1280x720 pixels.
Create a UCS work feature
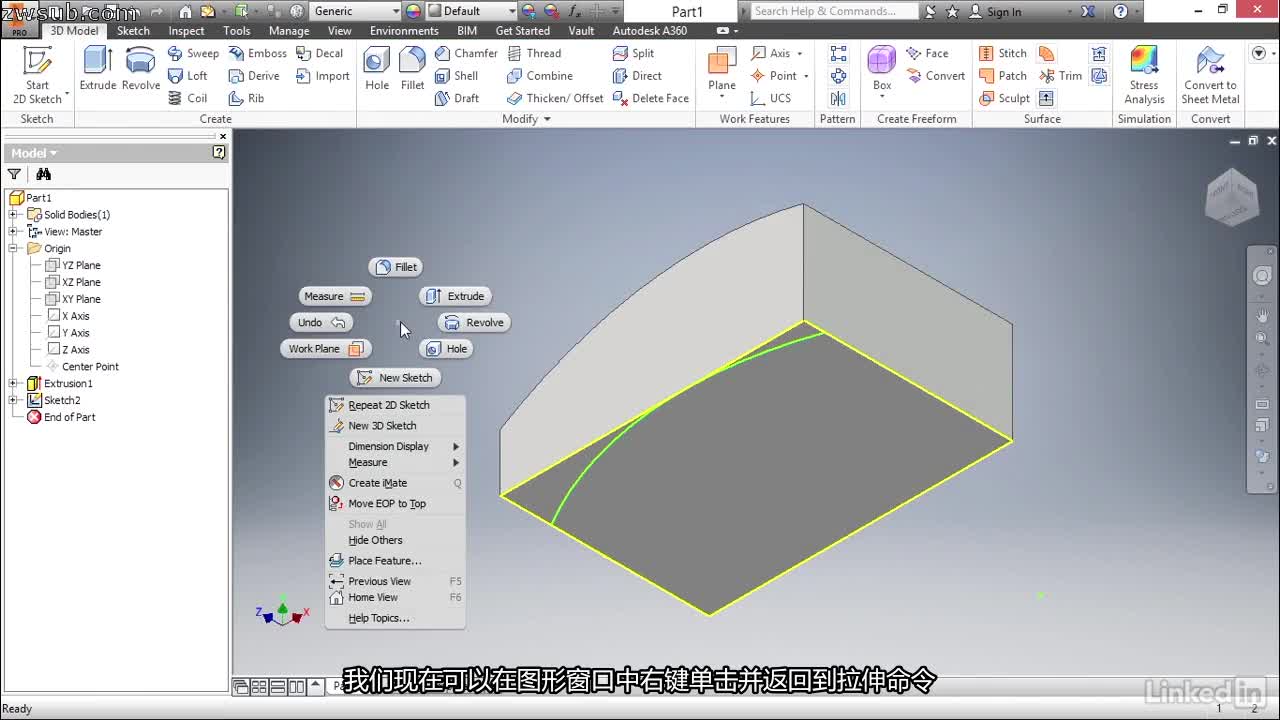[x=771, y=98]
